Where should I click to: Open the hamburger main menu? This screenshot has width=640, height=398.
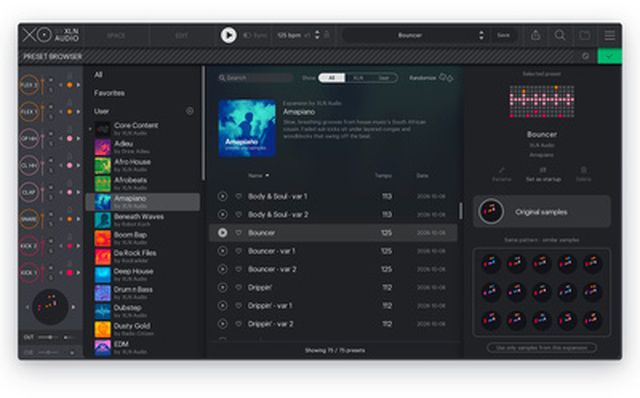point(610,36)
